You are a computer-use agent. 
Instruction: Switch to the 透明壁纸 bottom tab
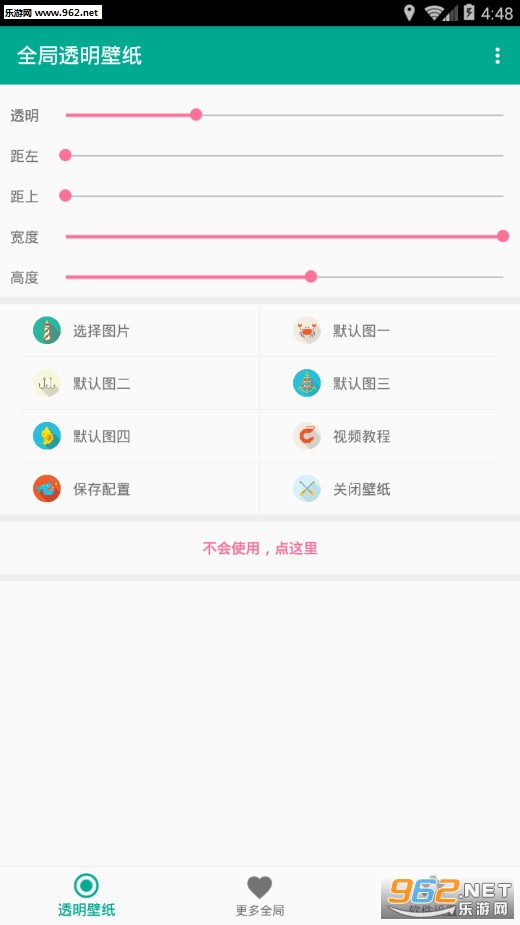(x=86, y=895)
